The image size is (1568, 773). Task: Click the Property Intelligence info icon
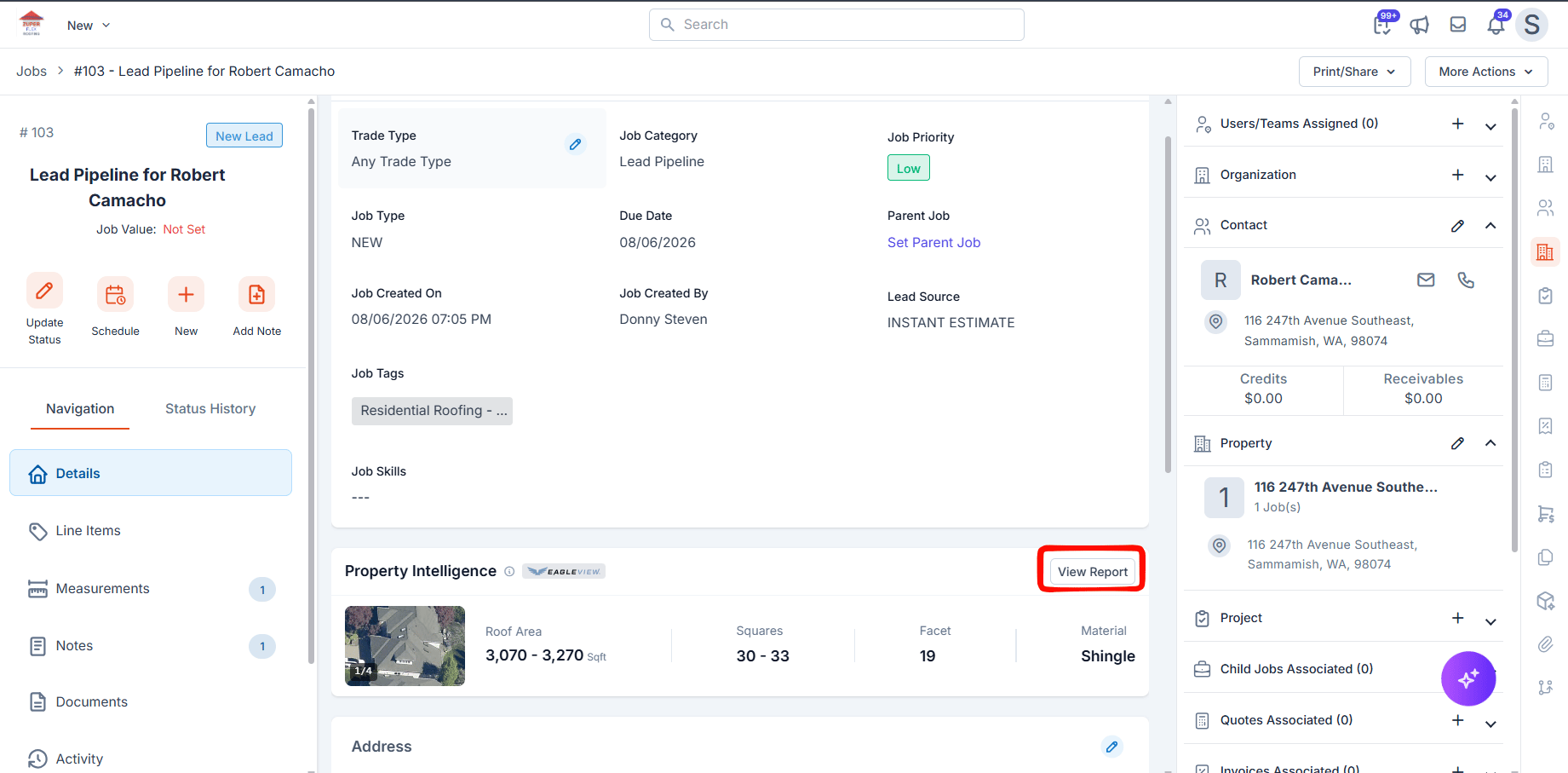(x=509, y=571)
